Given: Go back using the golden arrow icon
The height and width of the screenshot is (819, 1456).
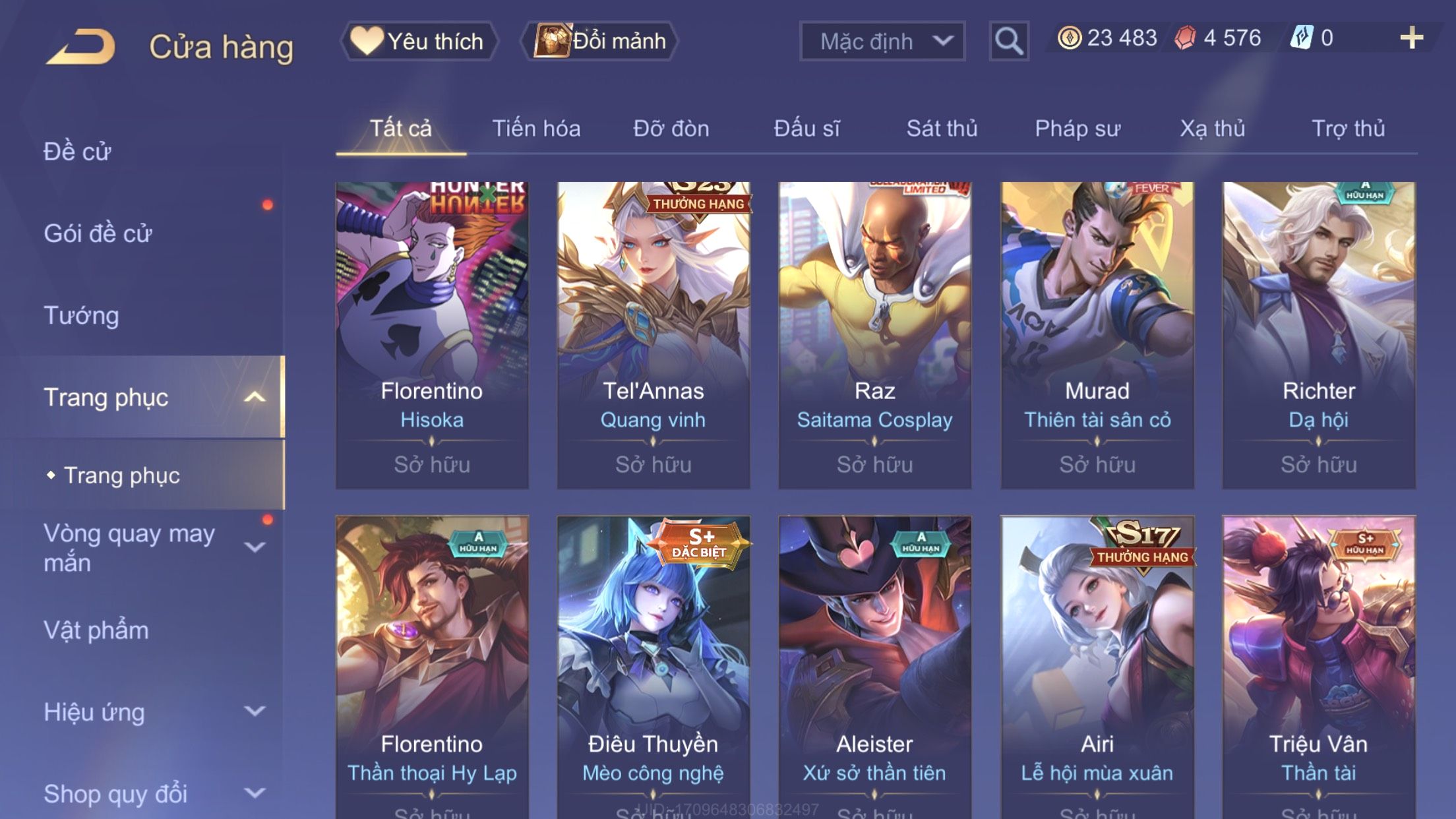Looking at the screenshot, I should (x=80, y=46).
